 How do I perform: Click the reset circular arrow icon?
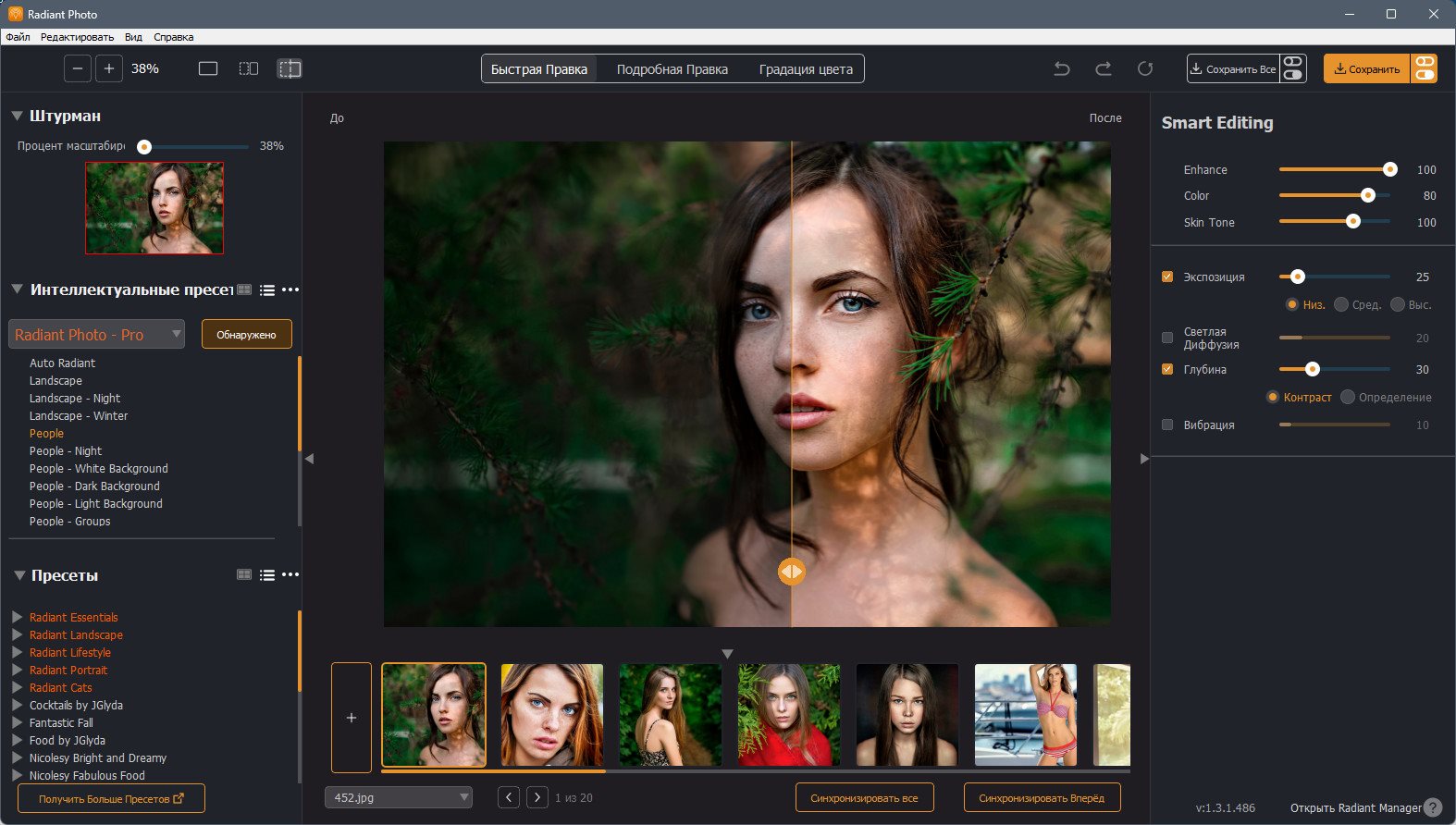point(1145,68)
